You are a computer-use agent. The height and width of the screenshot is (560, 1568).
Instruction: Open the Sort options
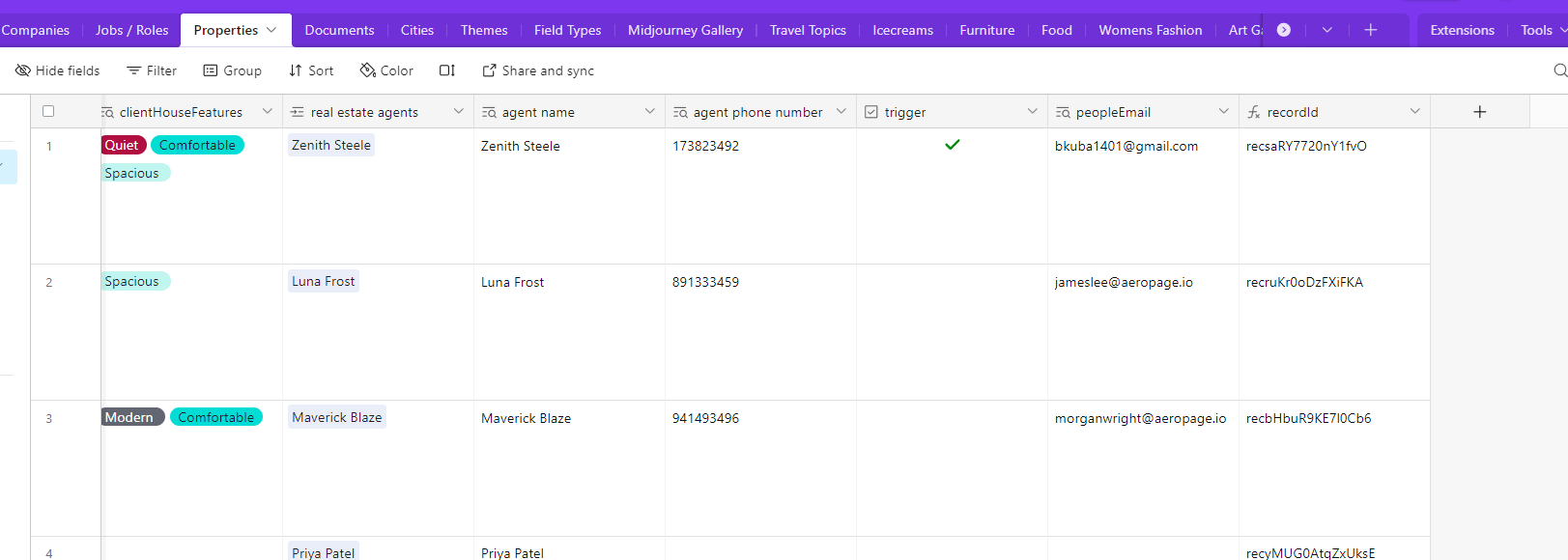click(310, 70)
